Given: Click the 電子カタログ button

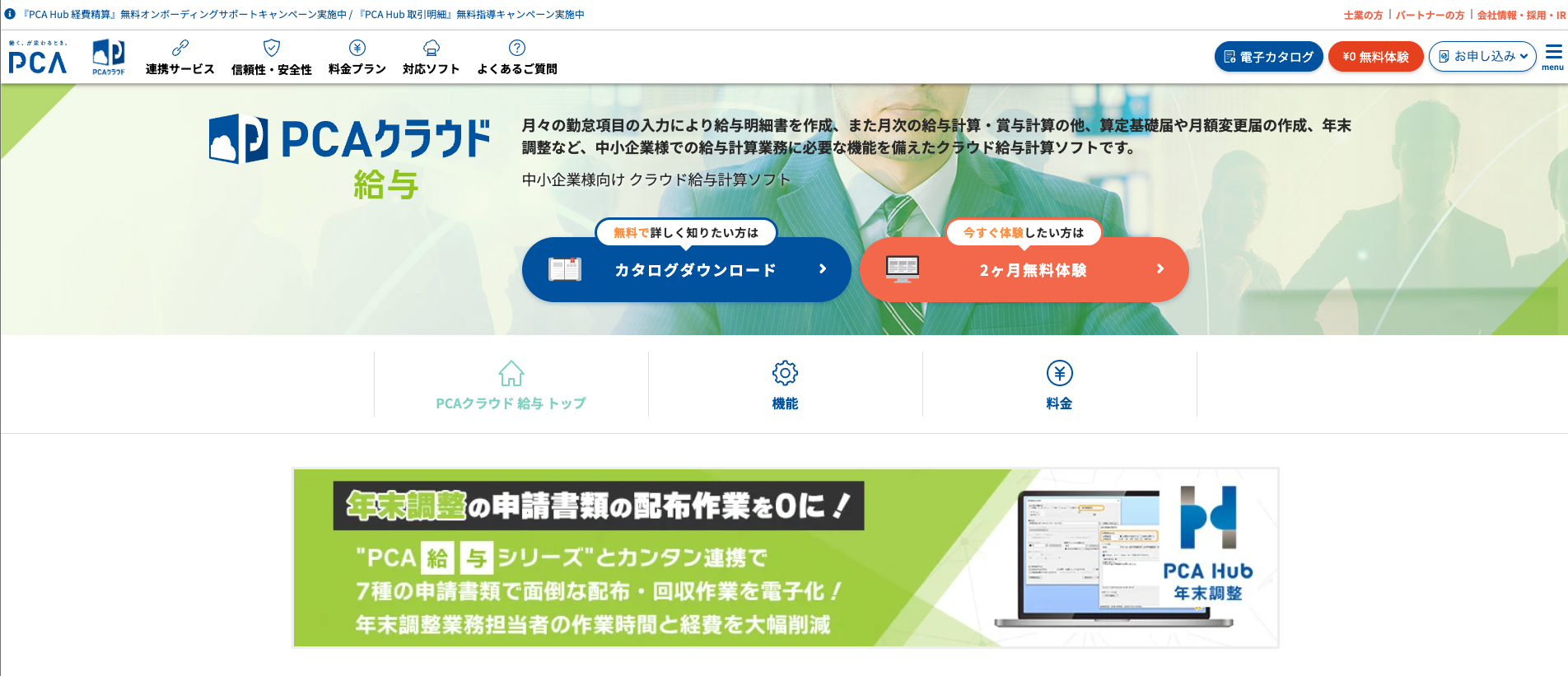Looking at the screenshot, I should [x=1268, y=57].
